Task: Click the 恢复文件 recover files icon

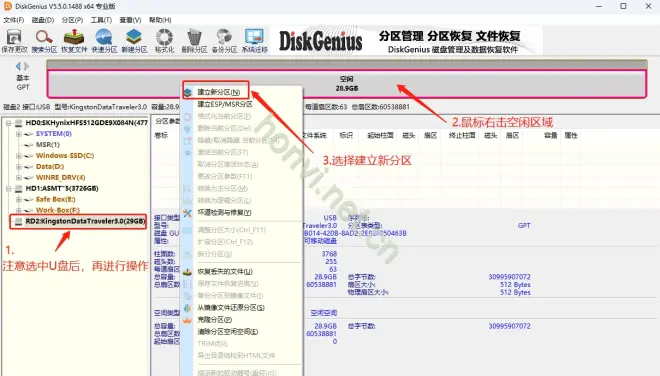Action: [x=74, y=41]
